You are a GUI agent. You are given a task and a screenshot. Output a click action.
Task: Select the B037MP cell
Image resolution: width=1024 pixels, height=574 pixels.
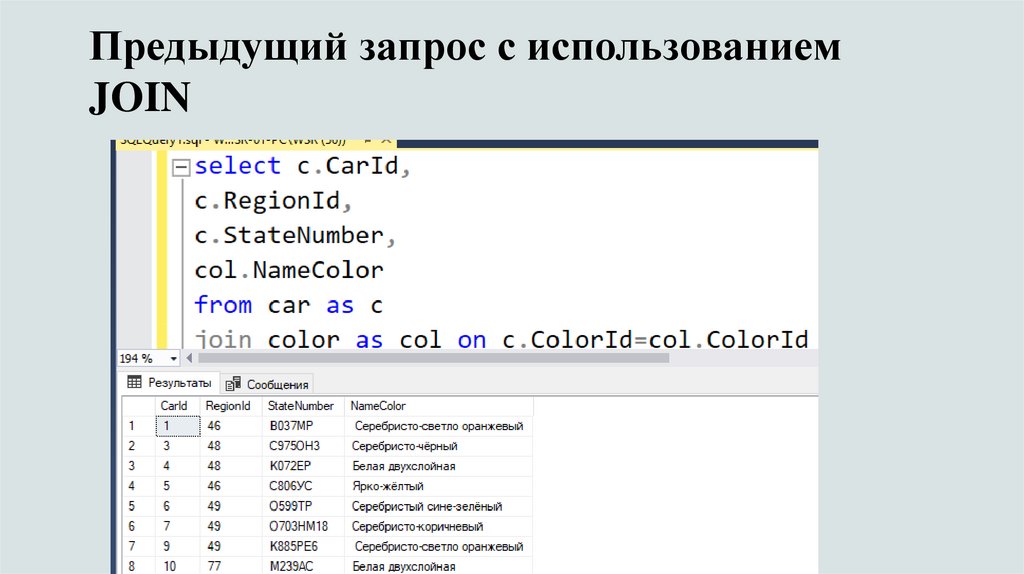303,426
